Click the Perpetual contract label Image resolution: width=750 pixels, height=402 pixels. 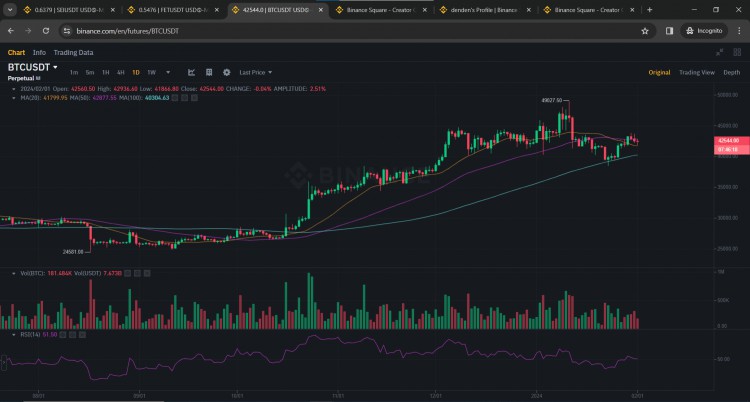(x=21, y=78)
